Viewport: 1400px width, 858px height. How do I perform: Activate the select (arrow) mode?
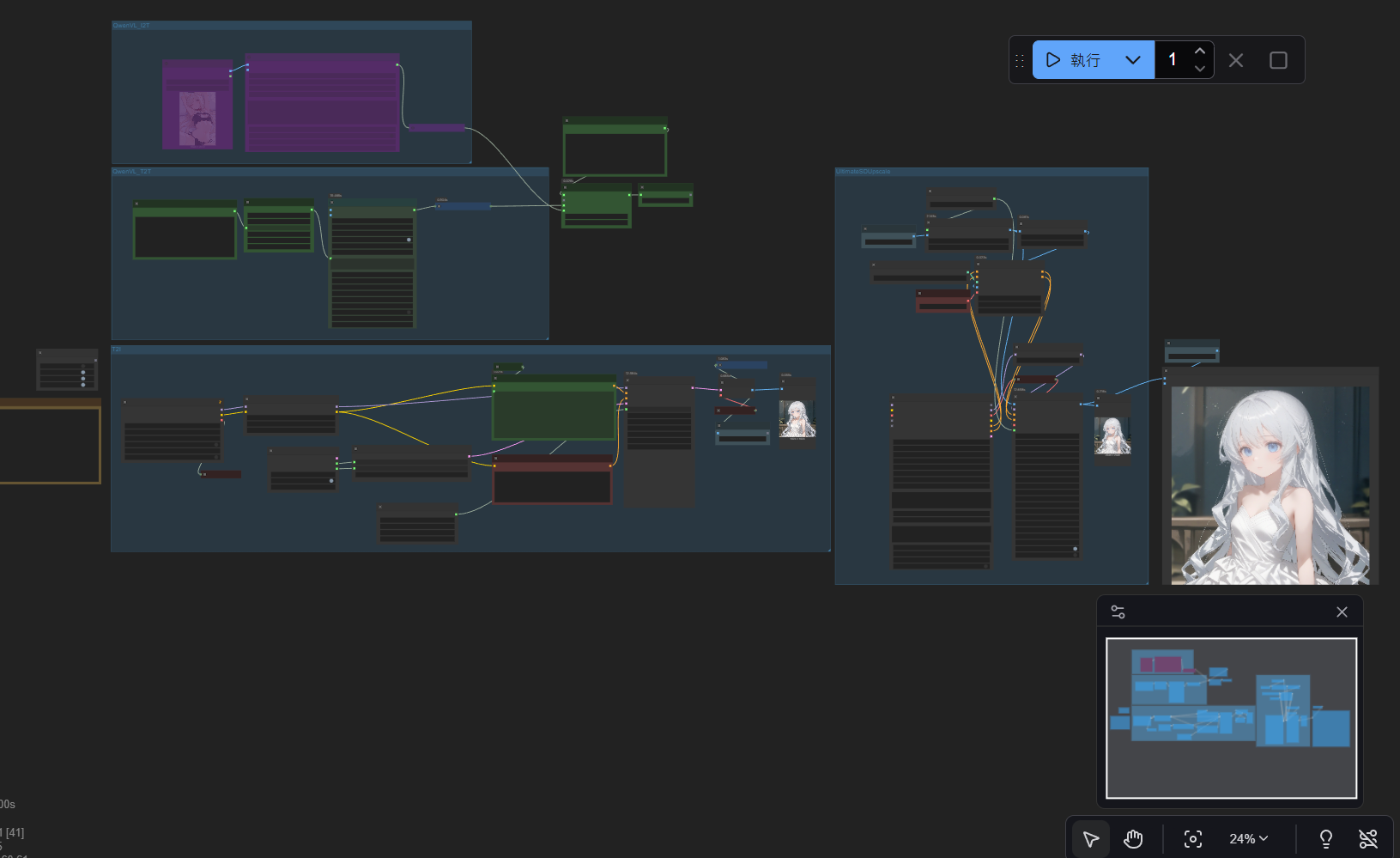(x=1091, y=839)
